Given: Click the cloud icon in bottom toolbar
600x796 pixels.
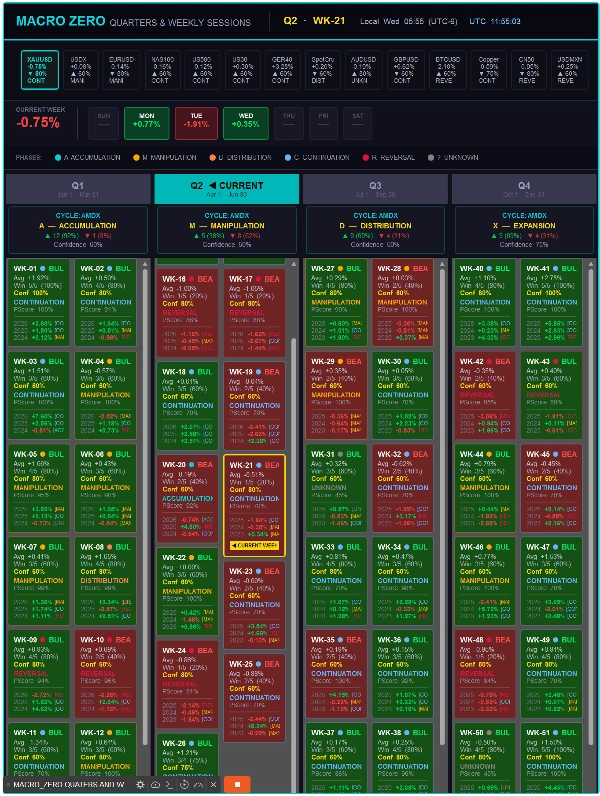Looking at the screenshot, I should tap(155, 784).
